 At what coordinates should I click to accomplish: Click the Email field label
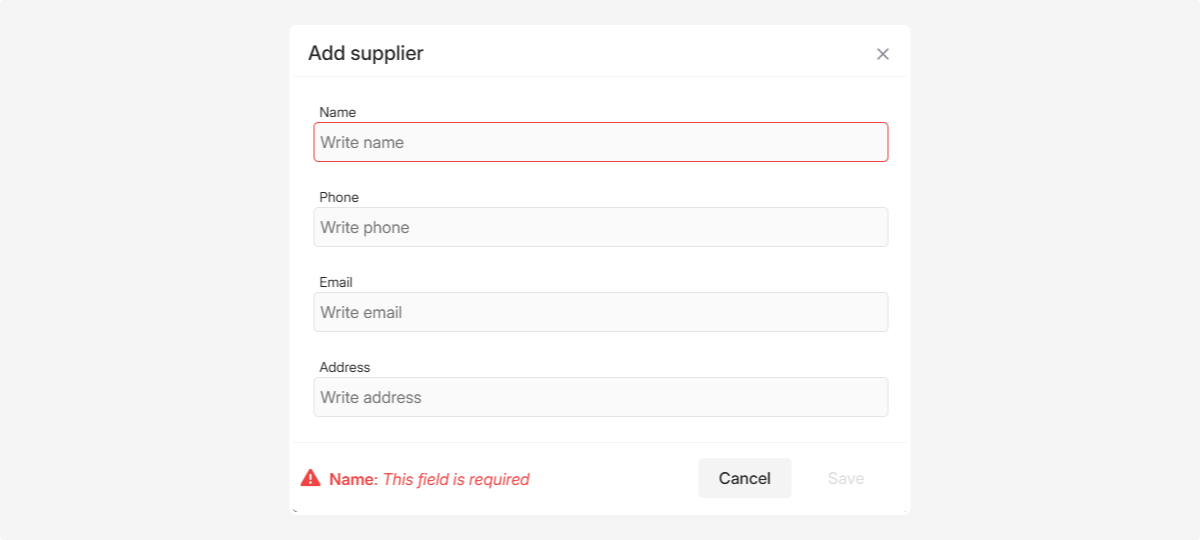tap(336, 282)
